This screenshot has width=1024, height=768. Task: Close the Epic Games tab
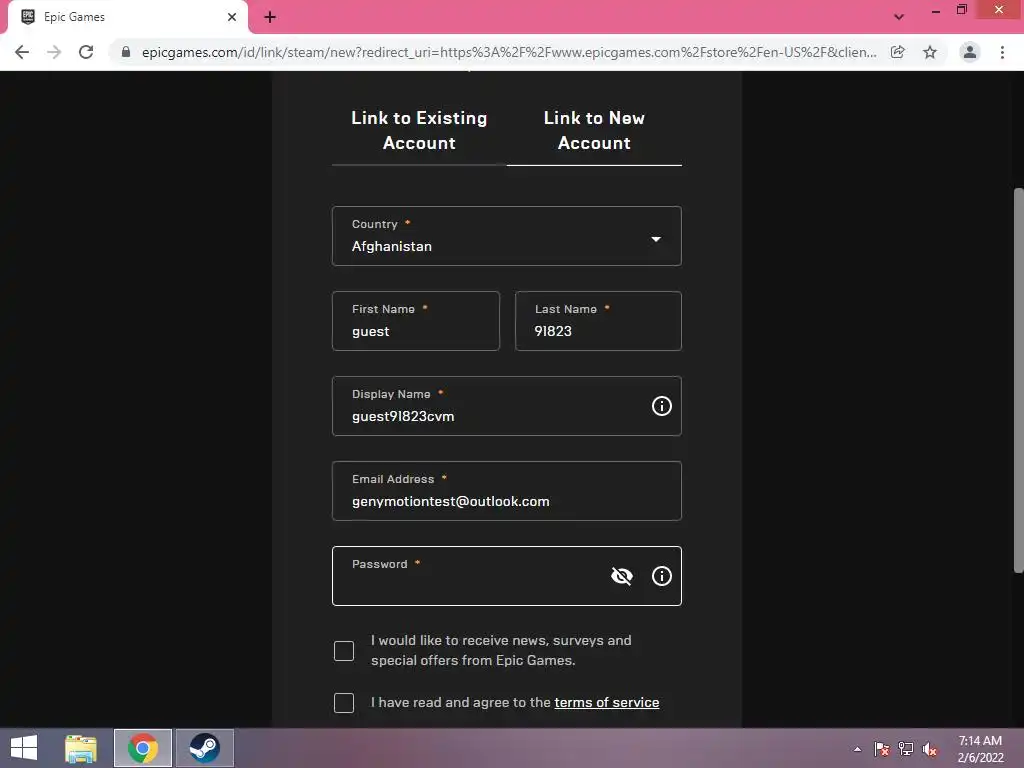coord(232,17)
